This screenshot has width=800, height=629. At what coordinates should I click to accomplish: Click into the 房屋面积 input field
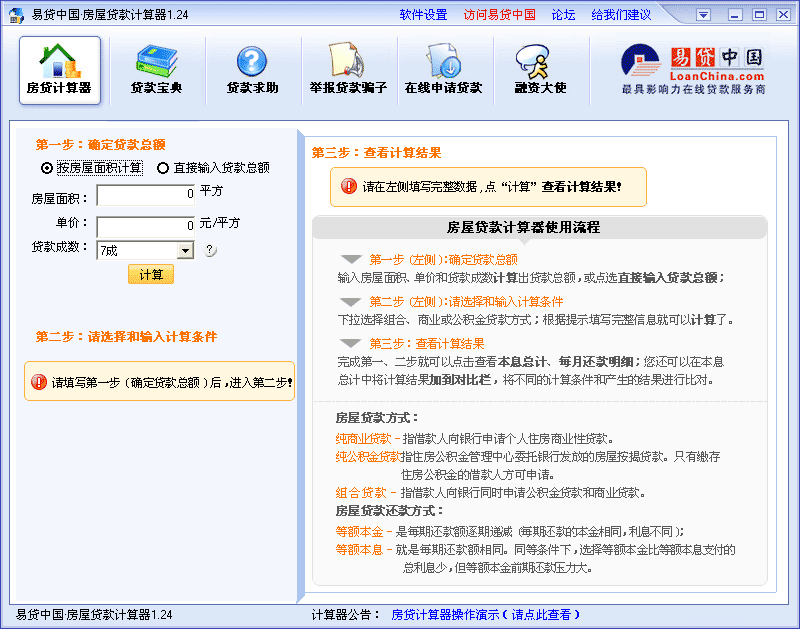146,196
